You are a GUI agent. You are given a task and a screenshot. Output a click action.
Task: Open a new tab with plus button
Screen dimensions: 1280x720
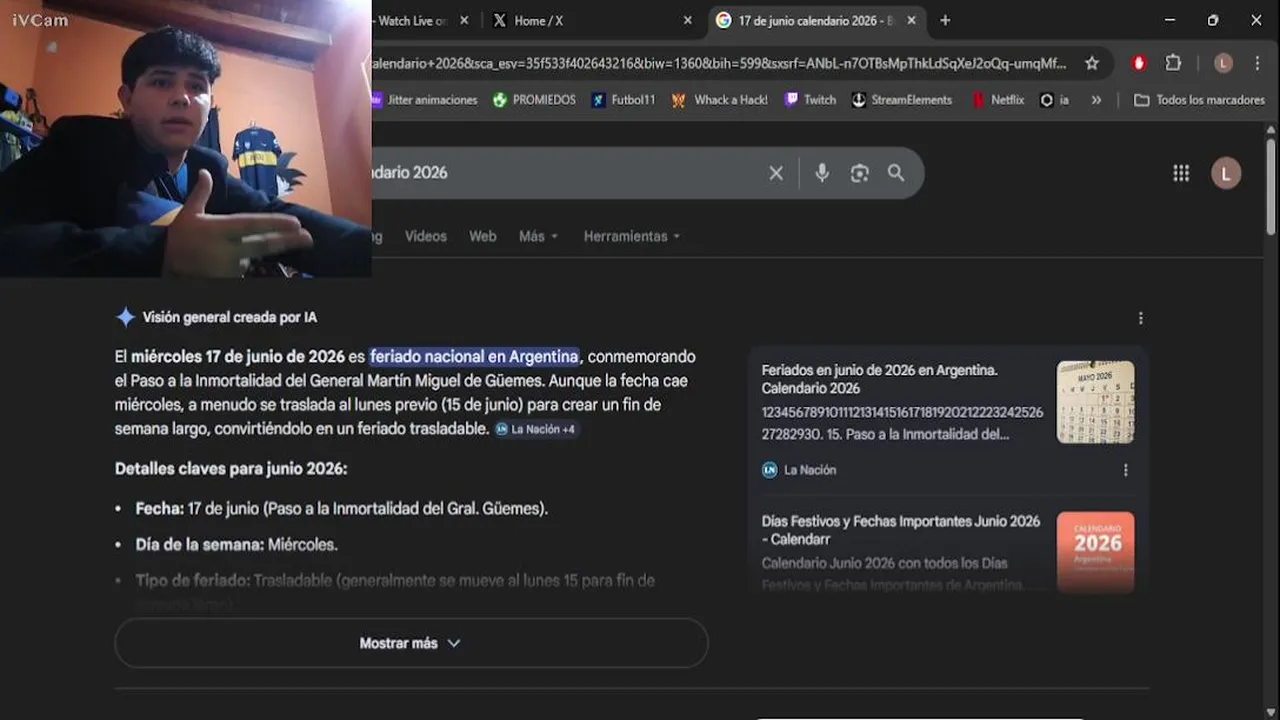[x=945, y=20]
